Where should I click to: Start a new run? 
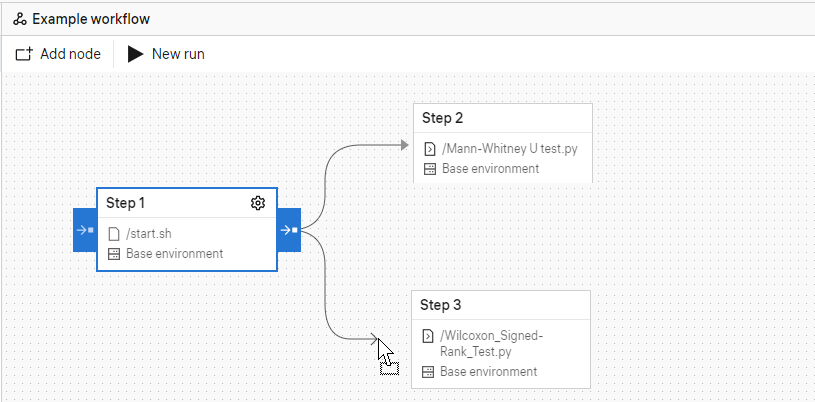point(166,54)
